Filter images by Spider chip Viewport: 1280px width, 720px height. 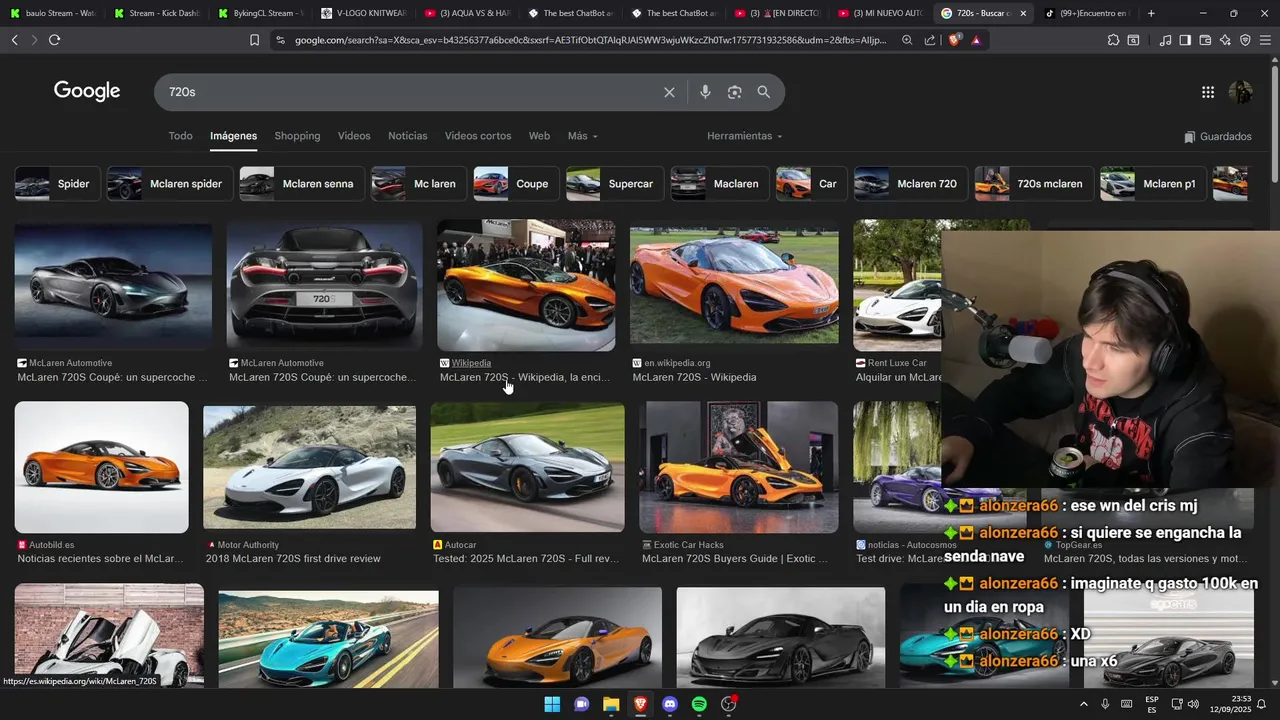[x=58, y=184]
